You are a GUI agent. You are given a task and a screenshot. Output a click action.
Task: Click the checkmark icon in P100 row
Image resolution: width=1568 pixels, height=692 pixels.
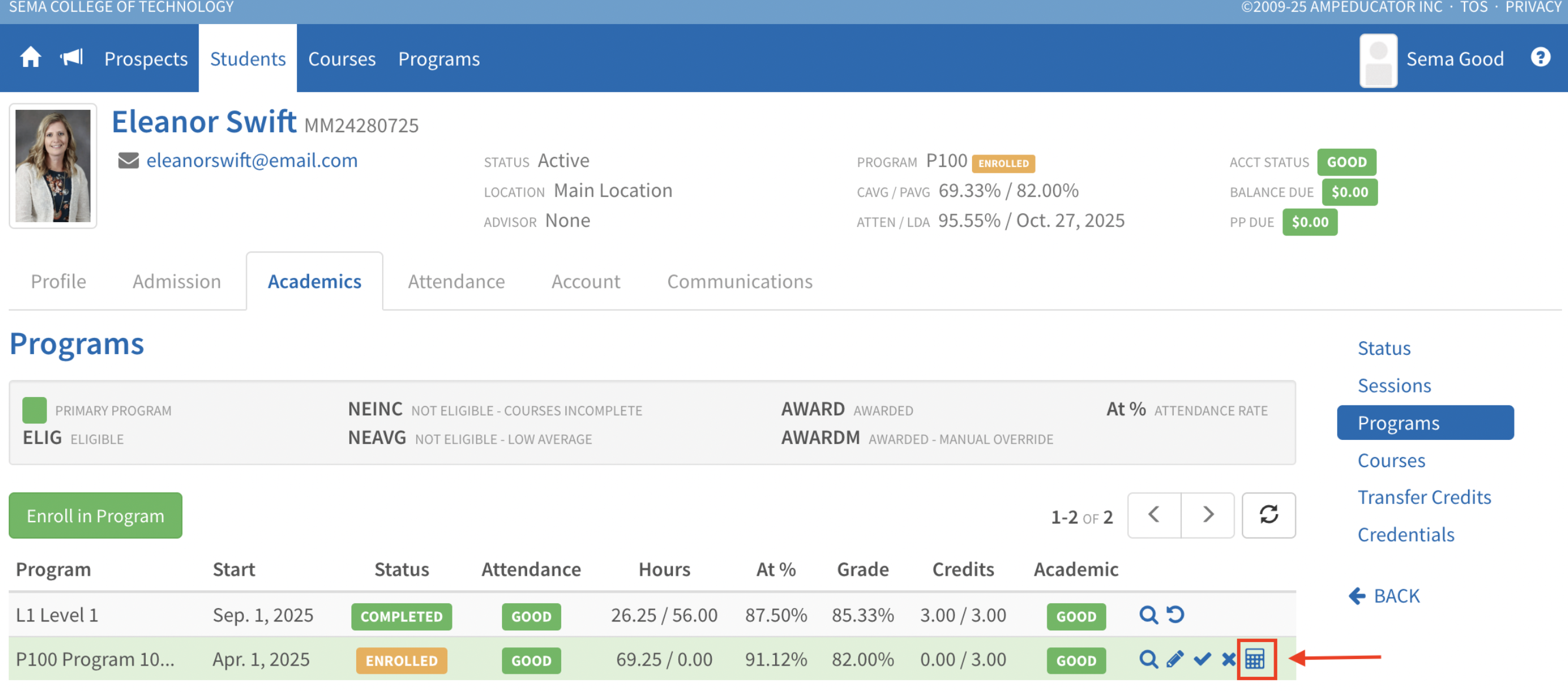coord(1202,659)
